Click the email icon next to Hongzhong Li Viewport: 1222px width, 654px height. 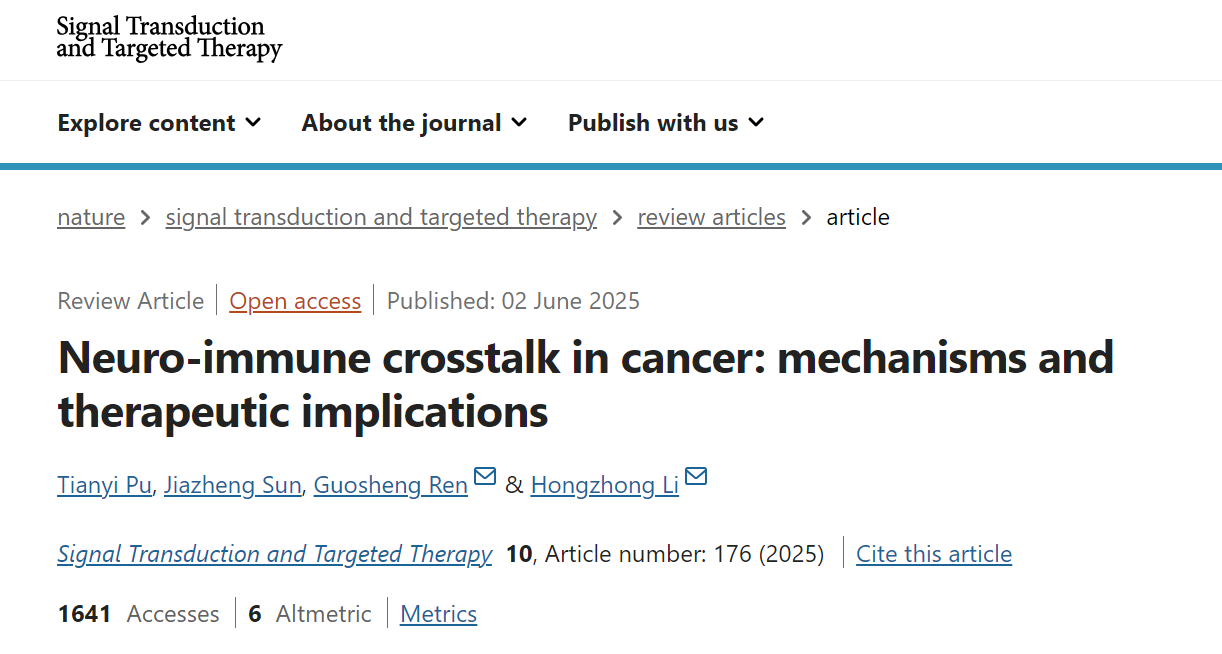point(696,477)
